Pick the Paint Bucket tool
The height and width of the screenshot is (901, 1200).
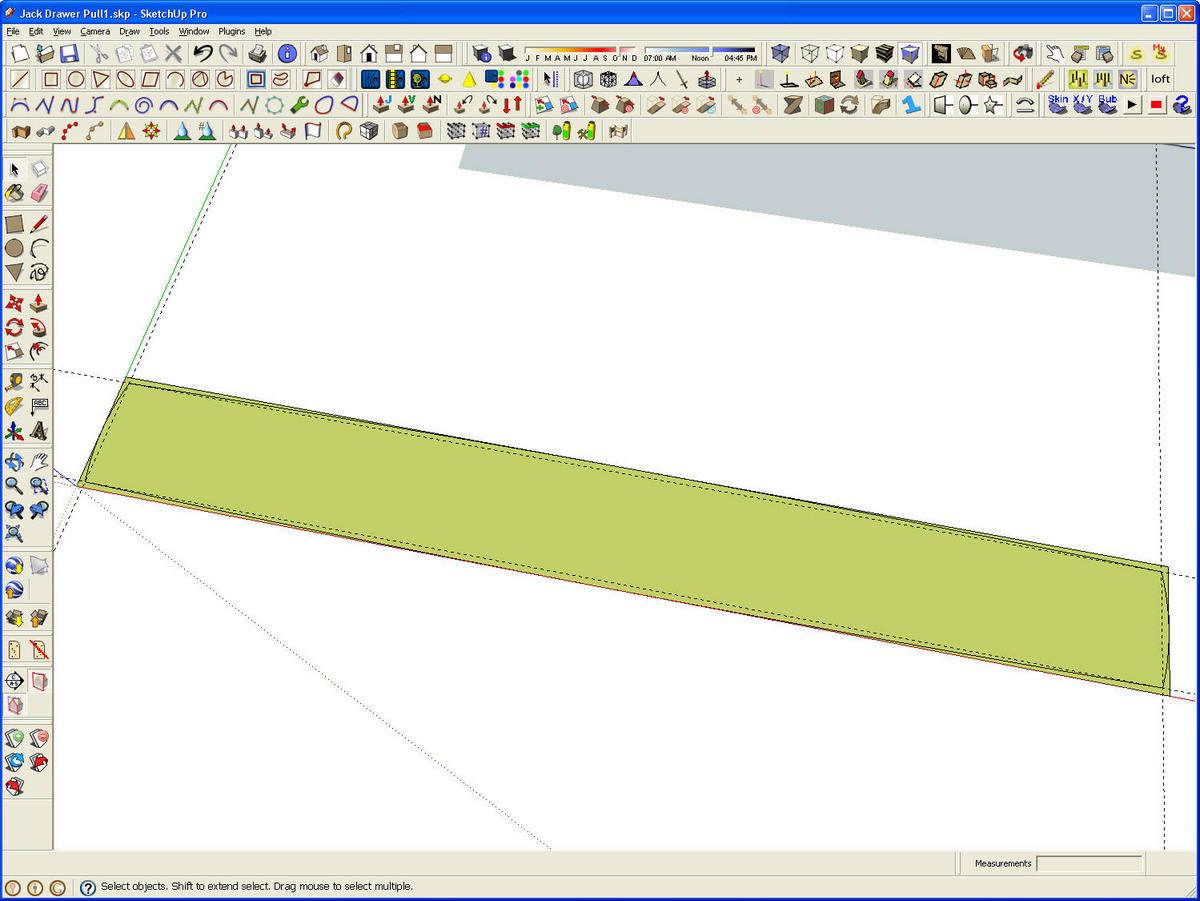click(15, 192)
